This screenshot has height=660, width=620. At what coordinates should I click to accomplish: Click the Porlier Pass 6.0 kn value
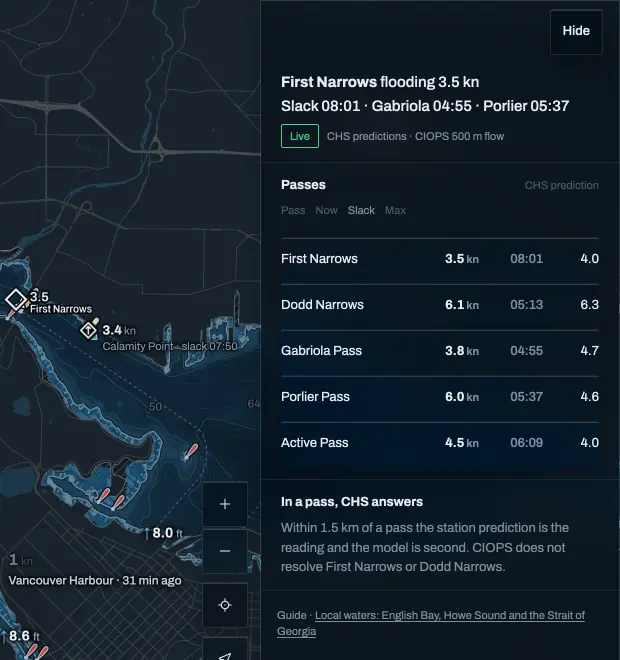[462, 397]
